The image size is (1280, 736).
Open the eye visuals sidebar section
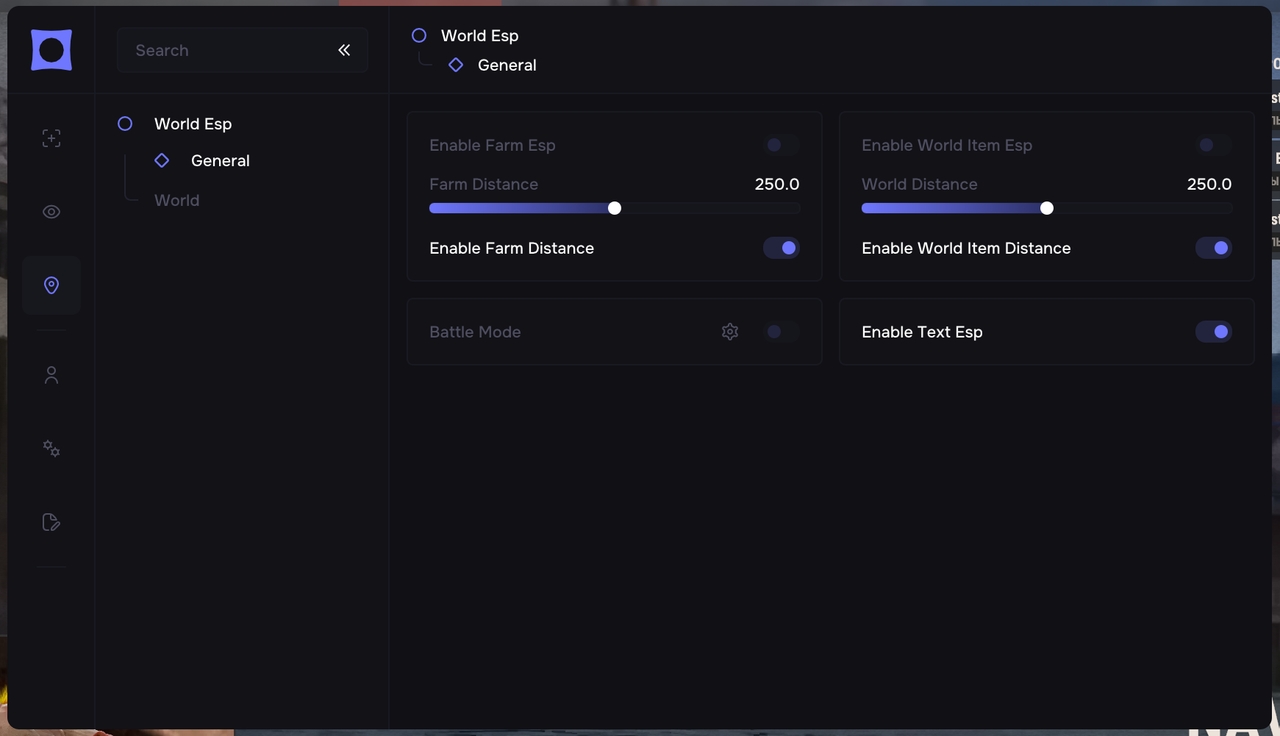point(51,212)
